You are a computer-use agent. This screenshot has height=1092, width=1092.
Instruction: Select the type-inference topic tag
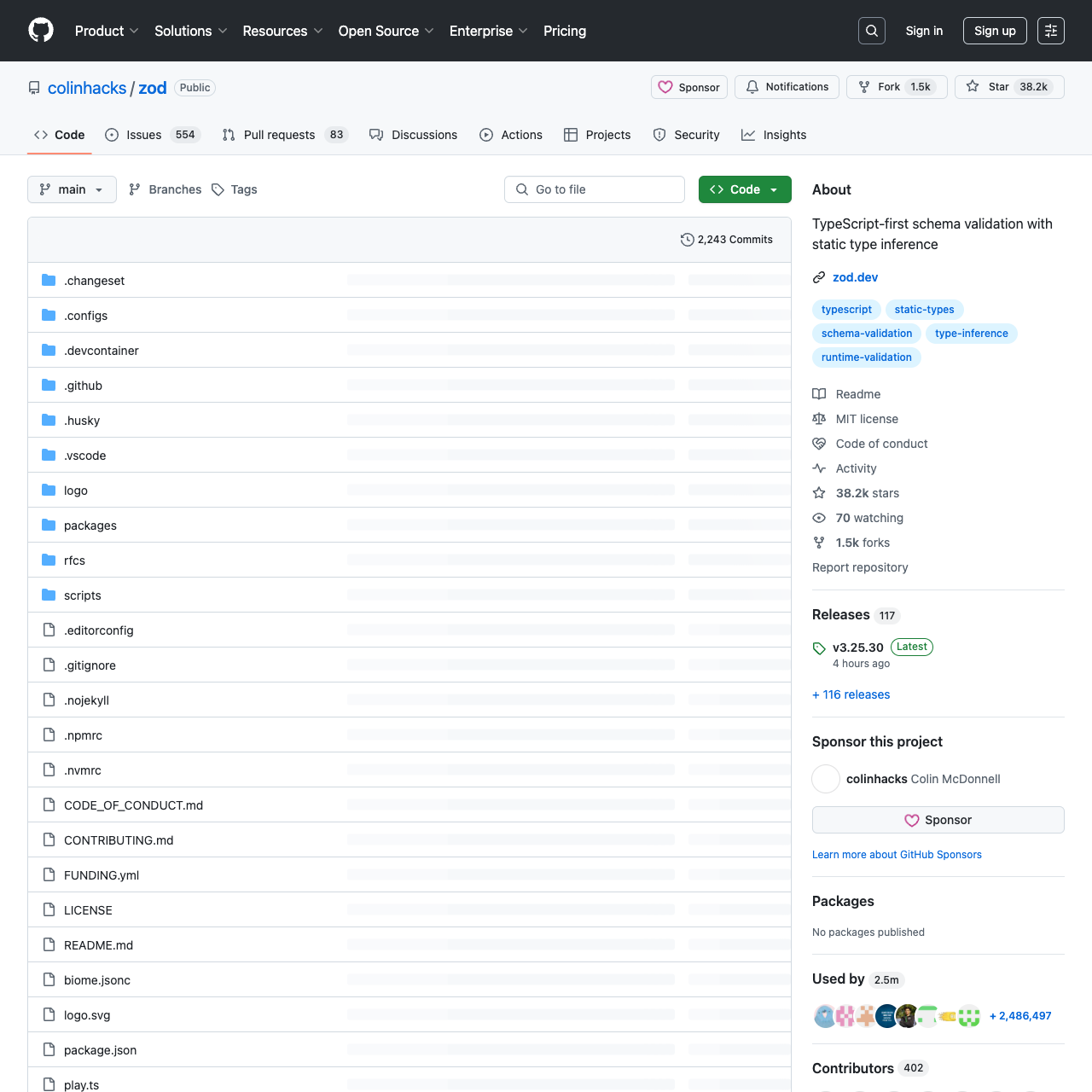click(x=972, y=334)
